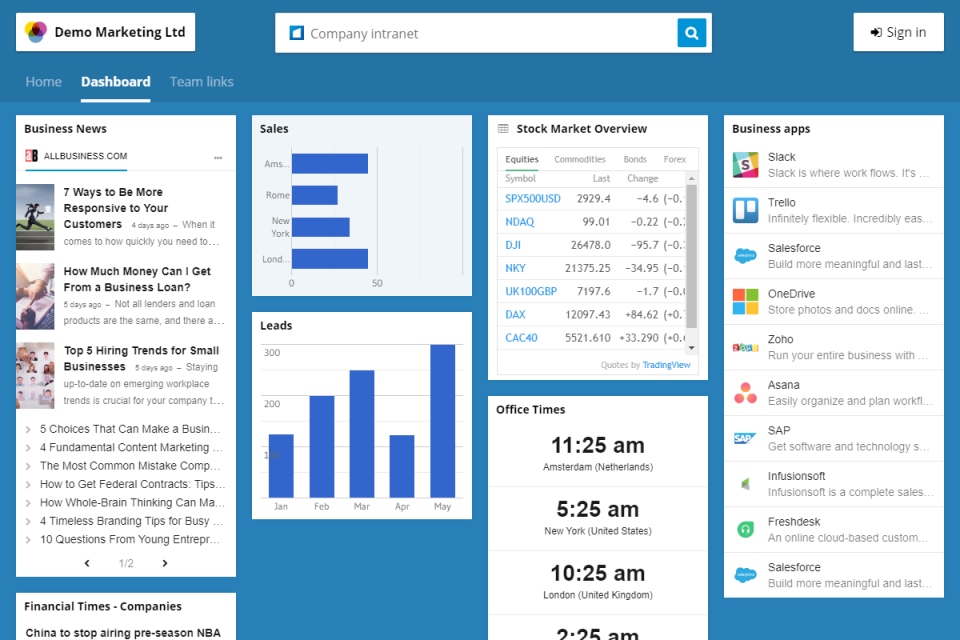Screen dimensions: 960x640
Task: Click hiring trends article thumbnail
Action: click(35, 375)
